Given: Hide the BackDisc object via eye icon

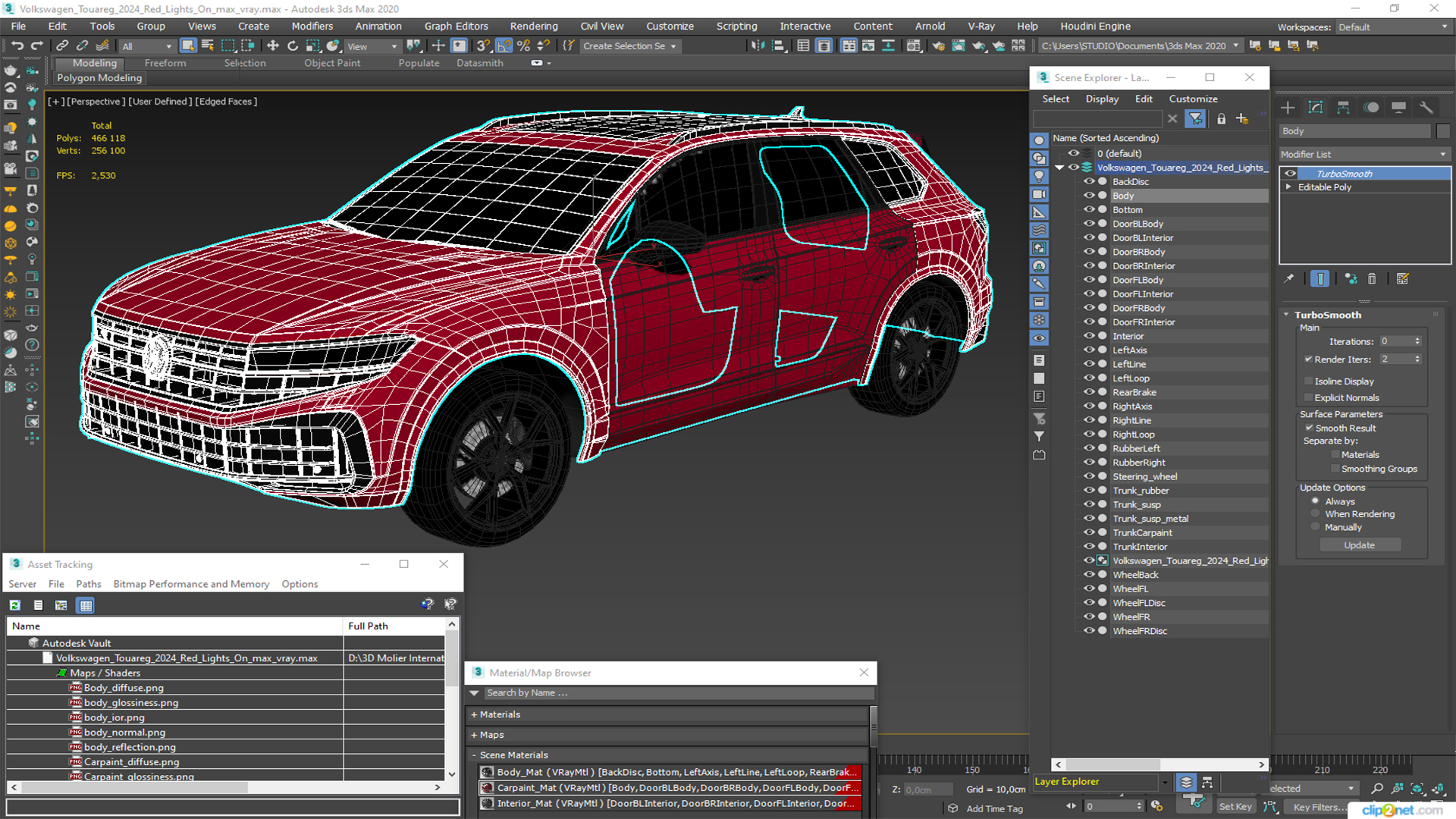Looking at the screenshot, I should [x=1088, y=182].
